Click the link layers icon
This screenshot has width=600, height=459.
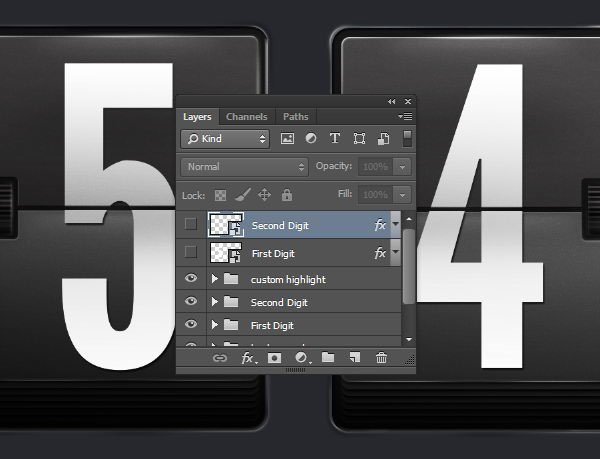pyautogui.click(x=221, y=358)
